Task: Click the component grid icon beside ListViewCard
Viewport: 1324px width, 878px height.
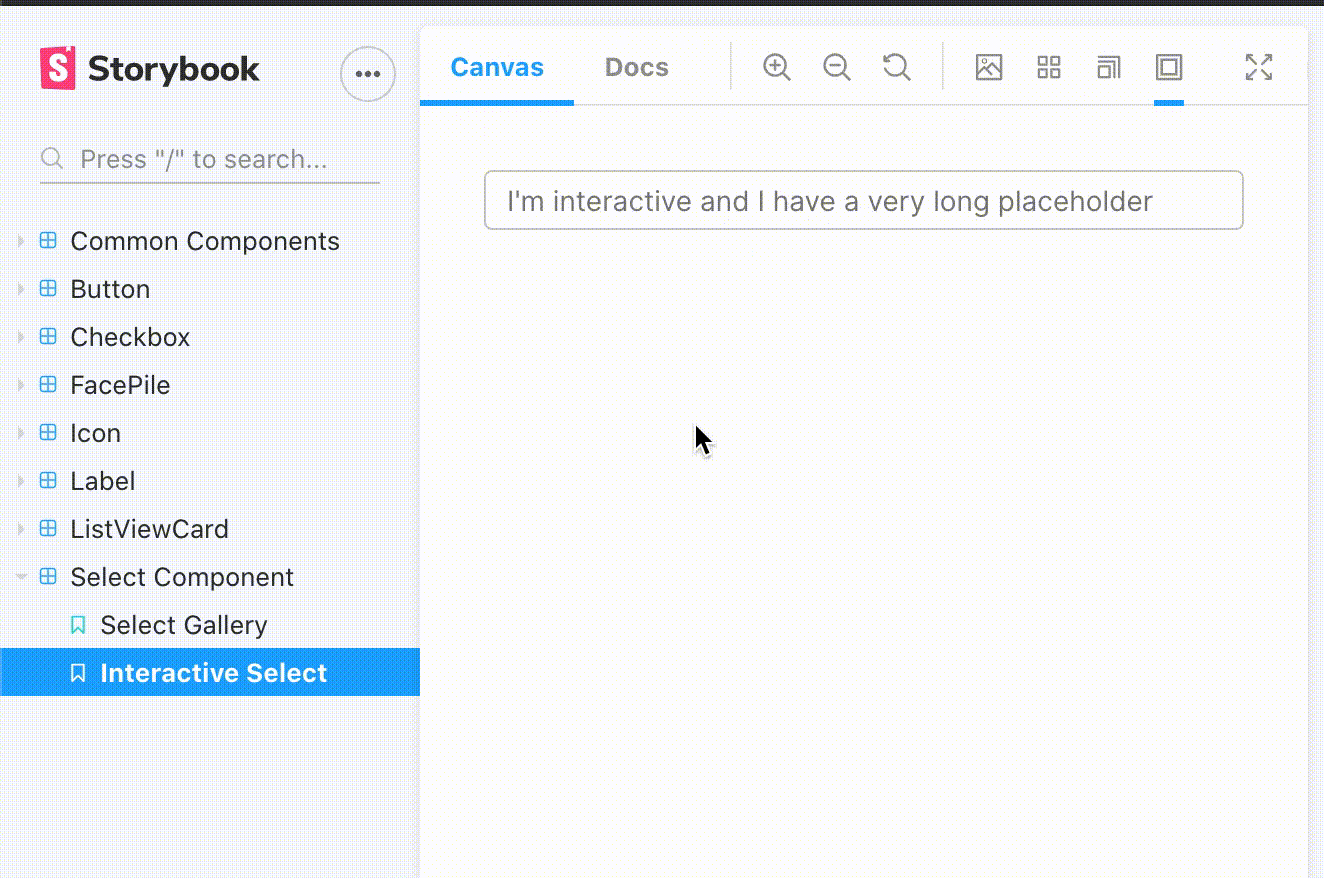Action: tap(48, 529)
